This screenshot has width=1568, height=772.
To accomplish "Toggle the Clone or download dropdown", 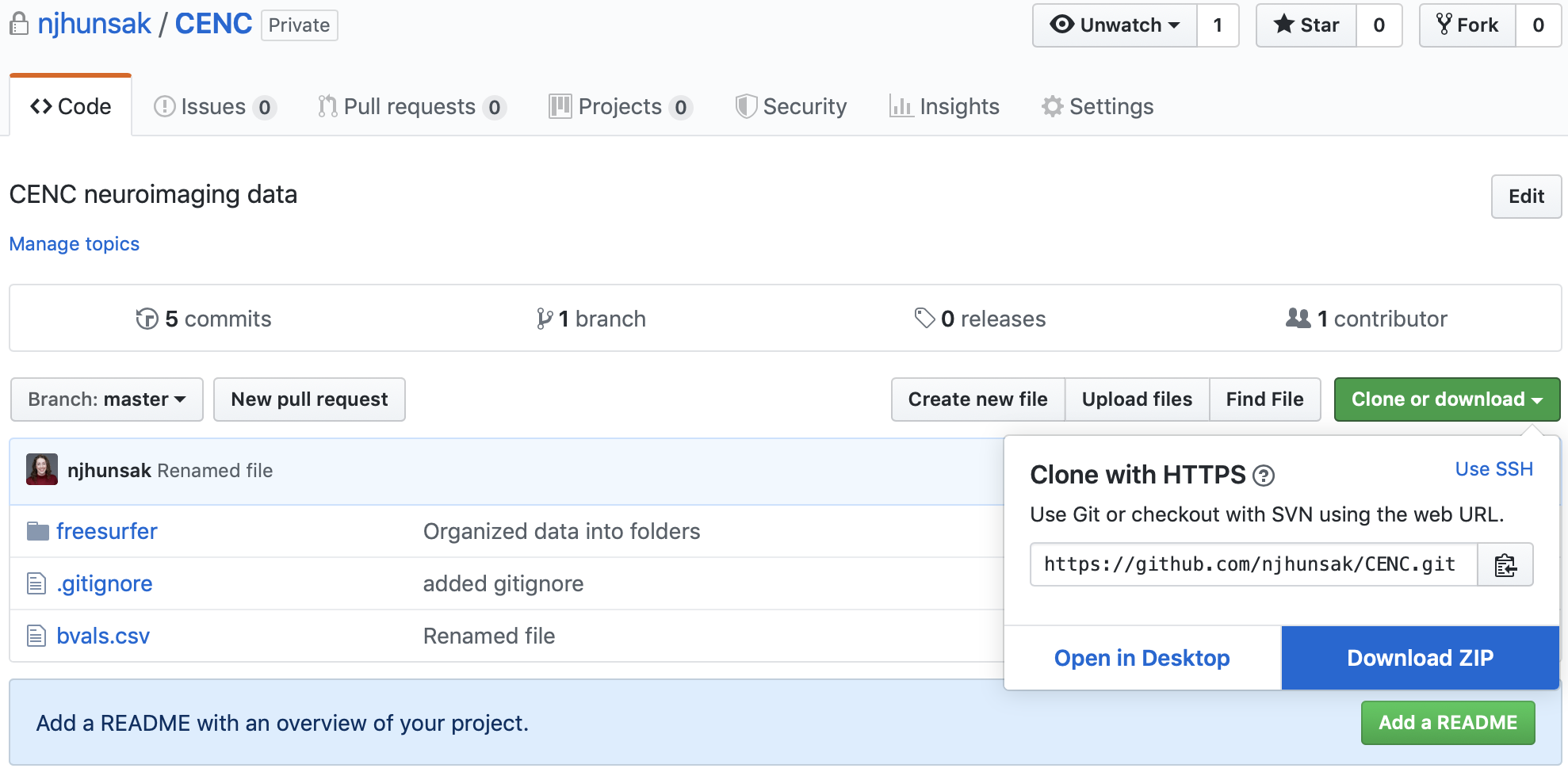I will point(1447,399).
